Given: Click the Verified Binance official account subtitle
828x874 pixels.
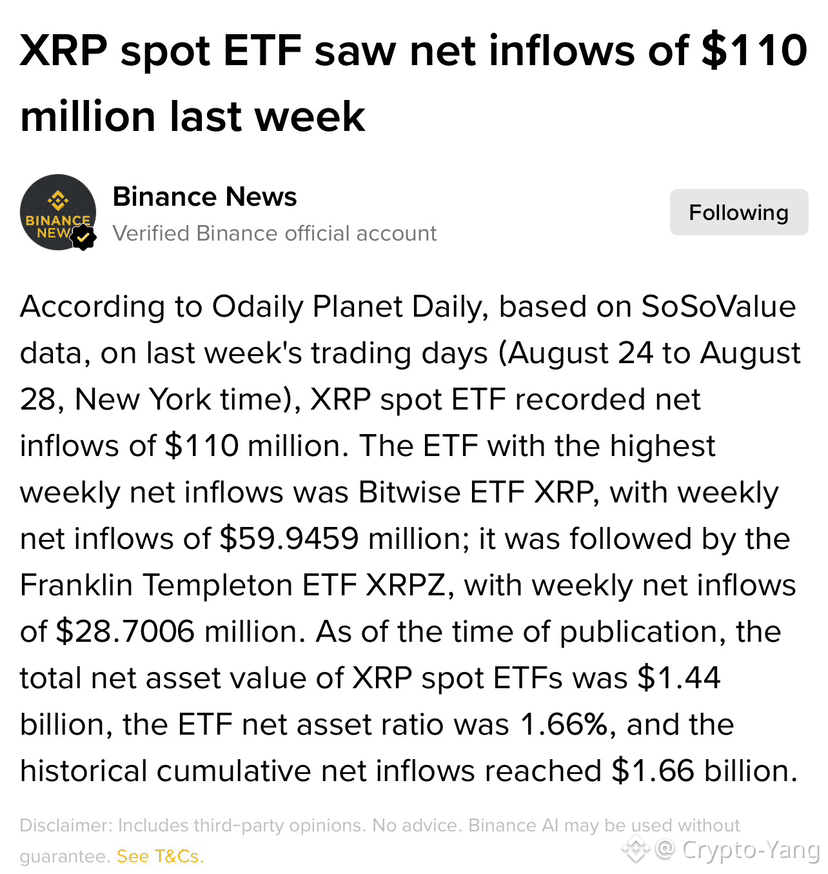Looking at the screenshot, I should click(x=274, y=234).
